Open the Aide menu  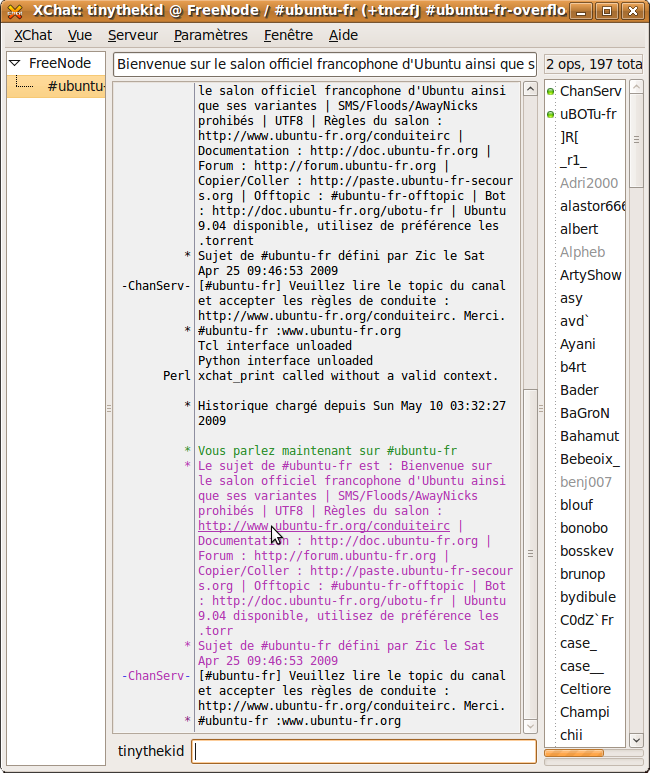343,35
